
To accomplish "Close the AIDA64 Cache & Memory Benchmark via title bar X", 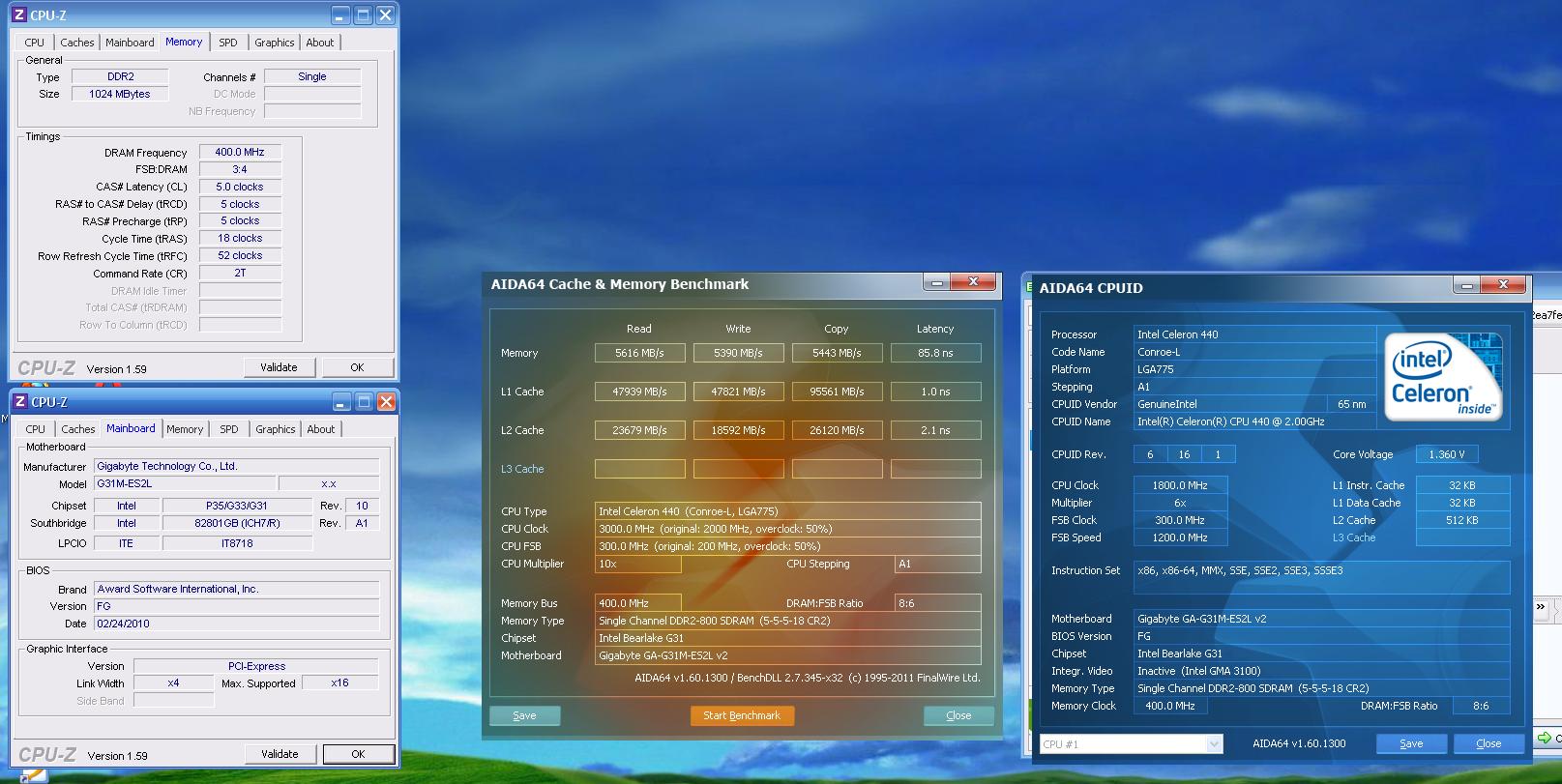I will pos(973,282).
